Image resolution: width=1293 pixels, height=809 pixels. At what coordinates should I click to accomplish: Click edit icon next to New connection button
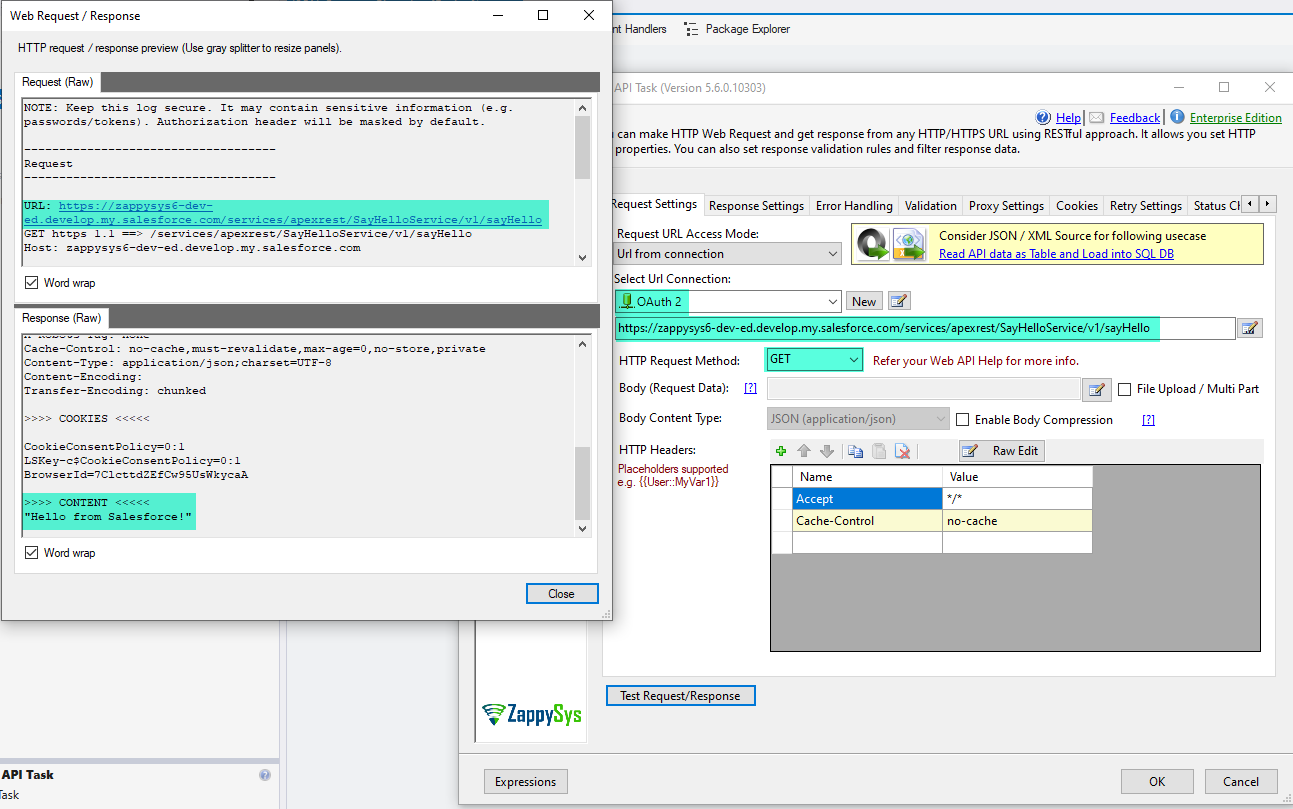pos(899,301)
